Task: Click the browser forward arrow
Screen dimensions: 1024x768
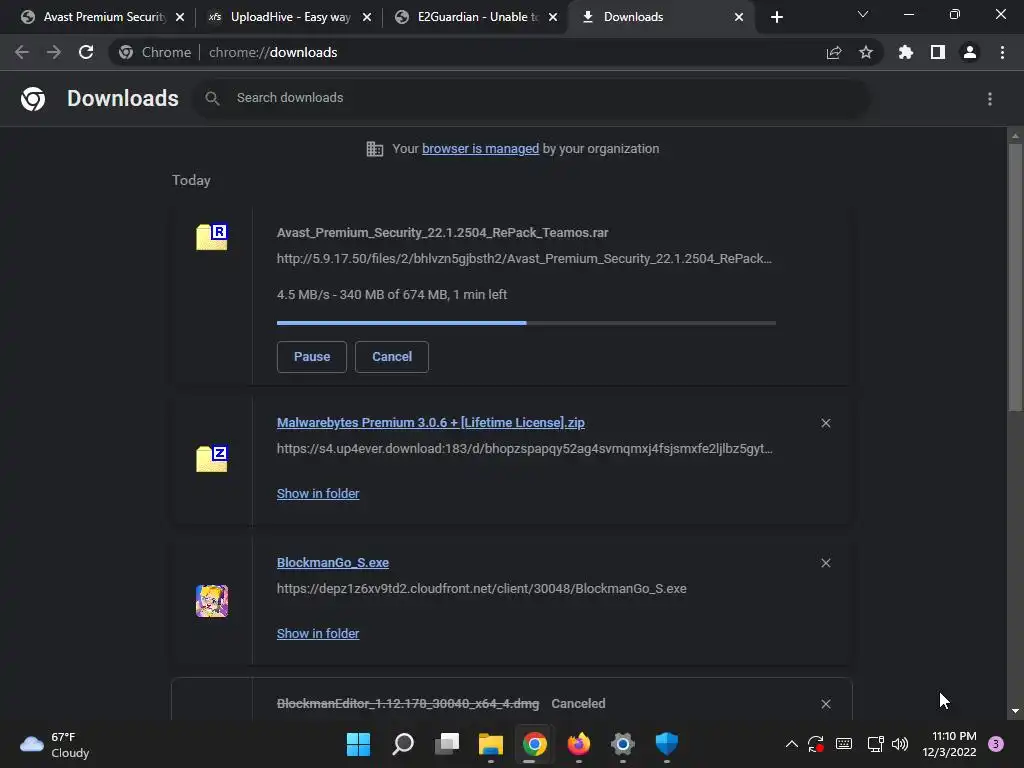Action: tap(54, 52)
